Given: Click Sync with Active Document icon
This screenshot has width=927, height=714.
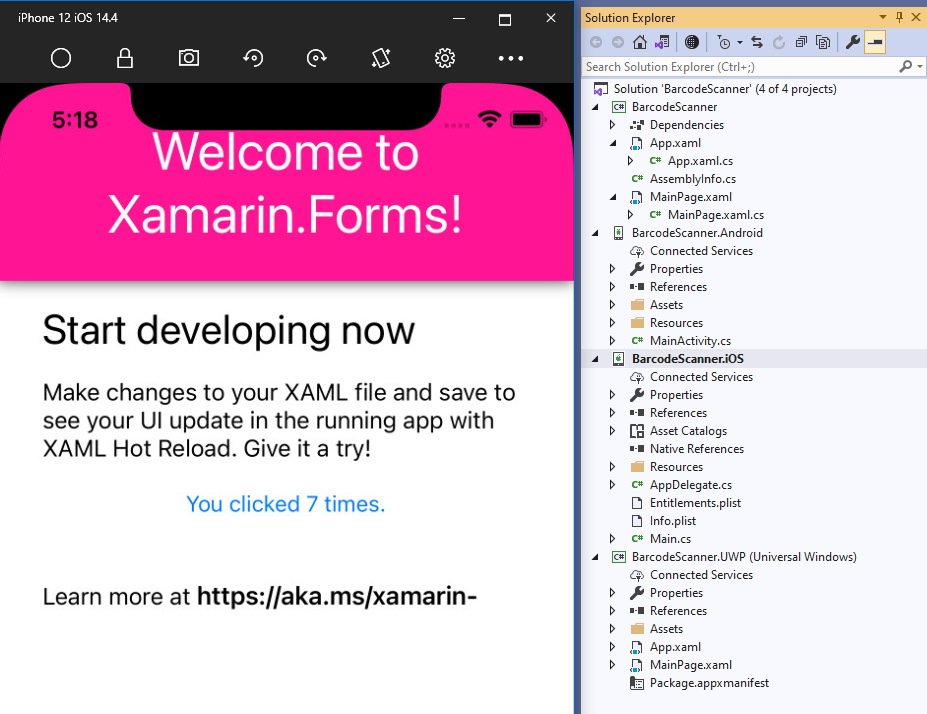Looking at the screenshot, I should click(x=757, y=42).
